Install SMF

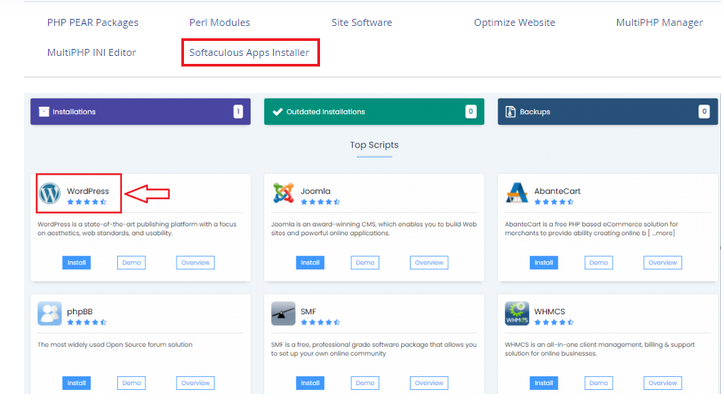310,383
